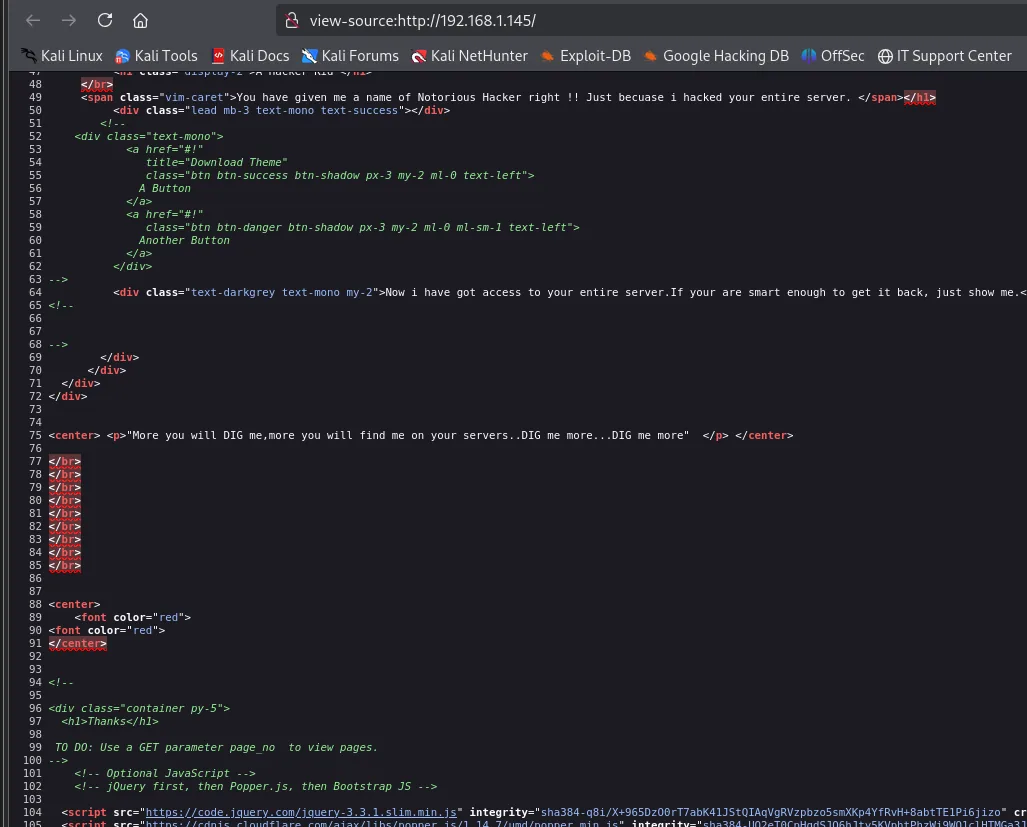Screen dimensions: 1027x827
Task: Follow the code.jquery.com script link
Action: coord(301,812)
